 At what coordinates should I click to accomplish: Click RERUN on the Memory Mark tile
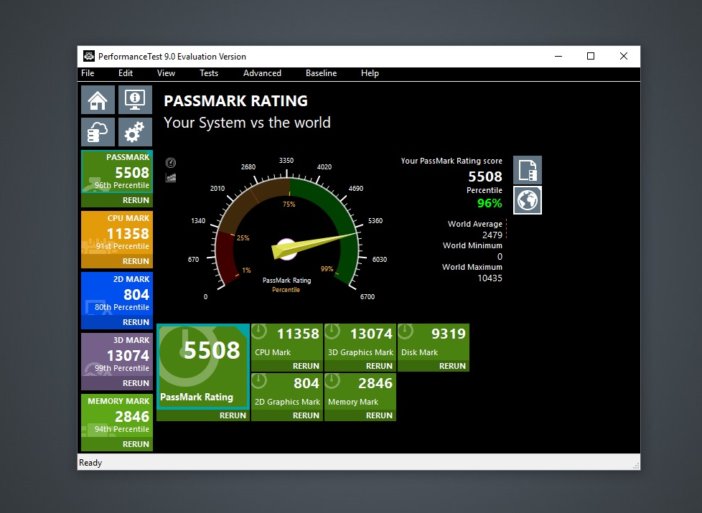point(379,415)
